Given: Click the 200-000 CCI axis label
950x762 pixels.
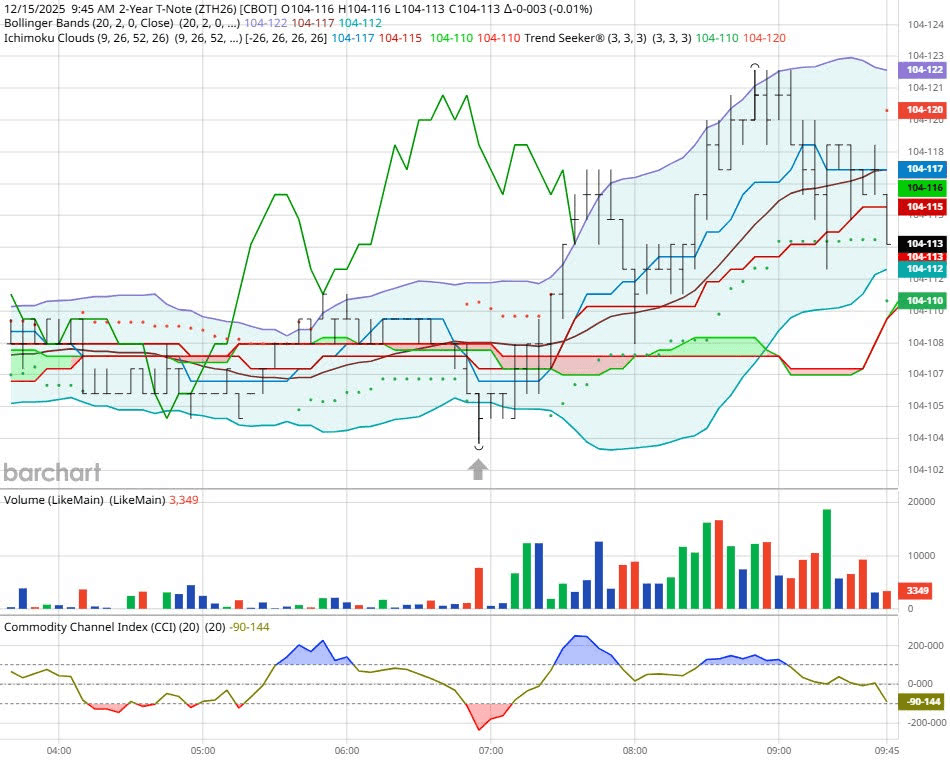Looking at the screenshot, I should (925, 646).
